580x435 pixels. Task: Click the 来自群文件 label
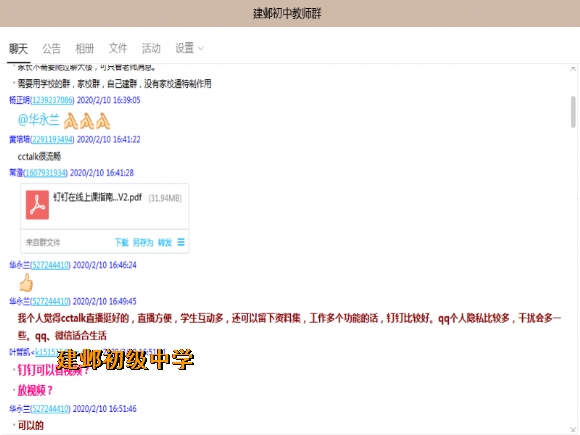(43, 243)
